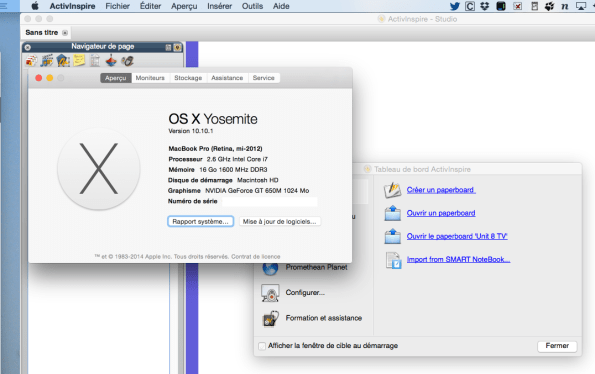The height and width of the screenshot is (374, 595).
Task: Click the Créer un paperboard icon
Action: [x=392, y=190]
